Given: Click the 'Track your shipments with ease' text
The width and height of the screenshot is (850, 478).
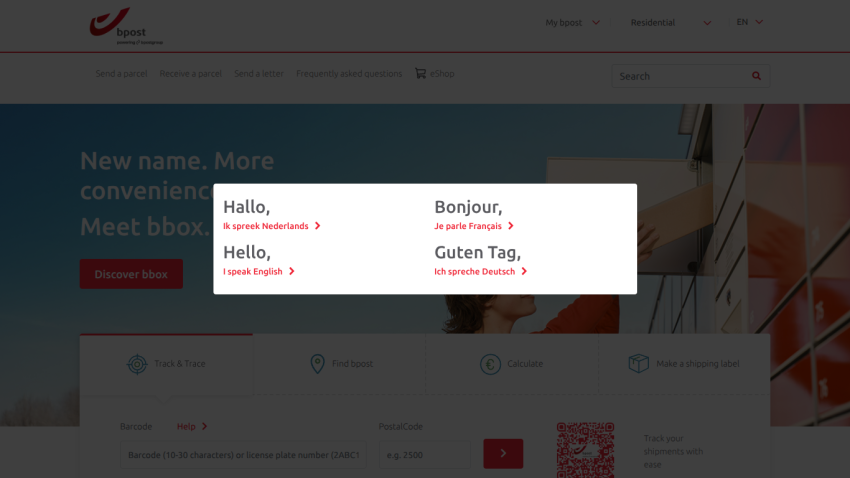Looking at the screenshot, I should (x=673, y=451).
